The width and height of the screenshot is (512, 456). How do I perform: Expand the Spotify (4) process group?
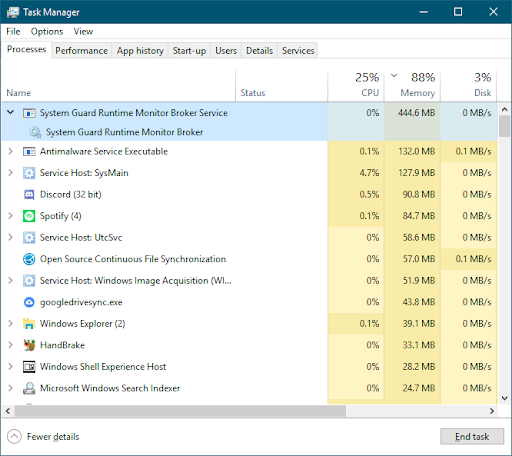point(11,216)
